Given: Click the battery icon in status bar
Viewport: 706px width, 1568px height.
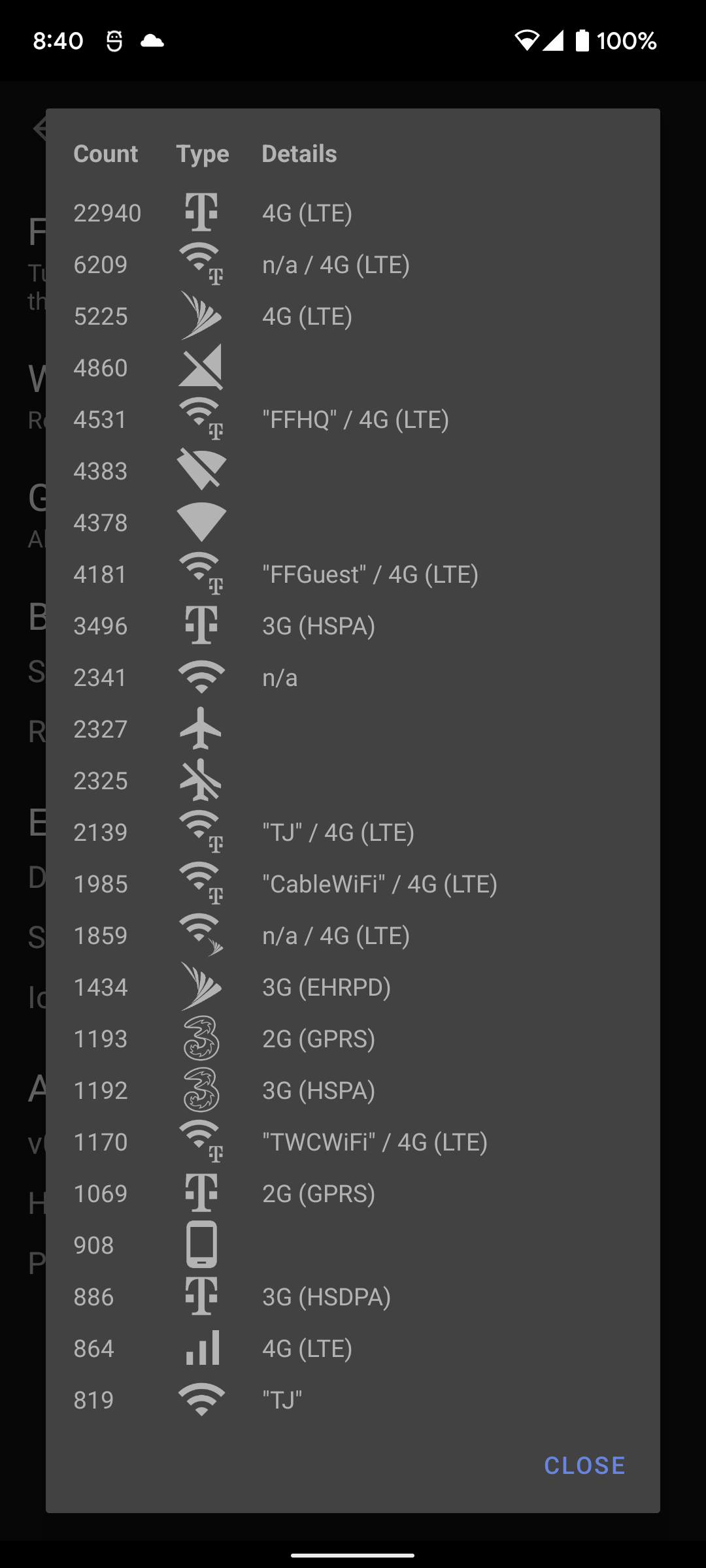Looking at the screenshot, I should click(x=582, y=41).
